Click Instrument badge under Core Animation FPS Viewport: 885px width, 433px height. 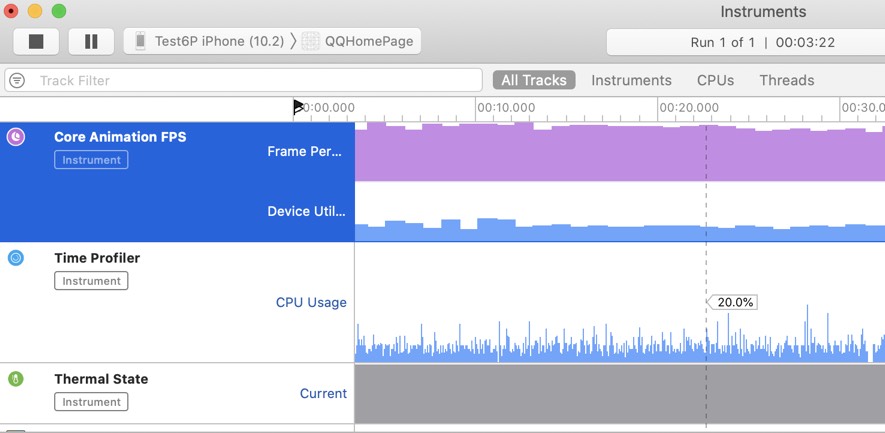pos(91,160)
